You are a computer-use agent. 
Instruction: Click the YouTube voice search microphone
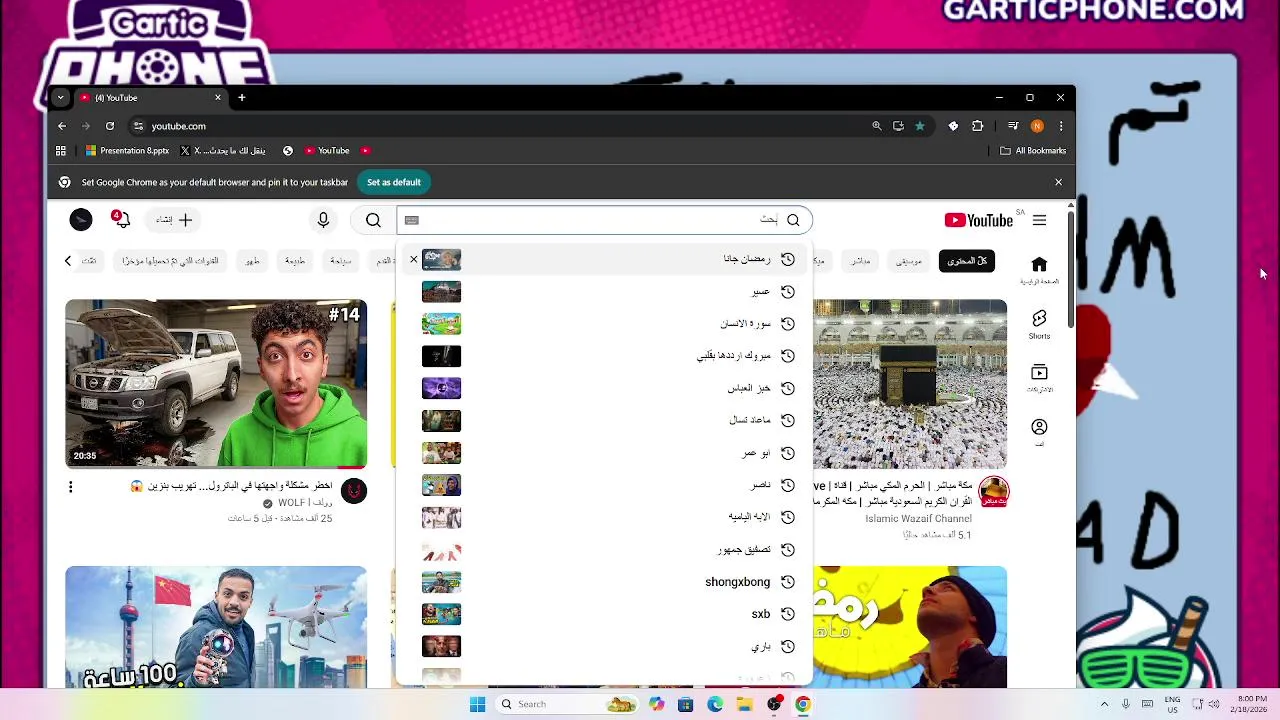point(323,220)
